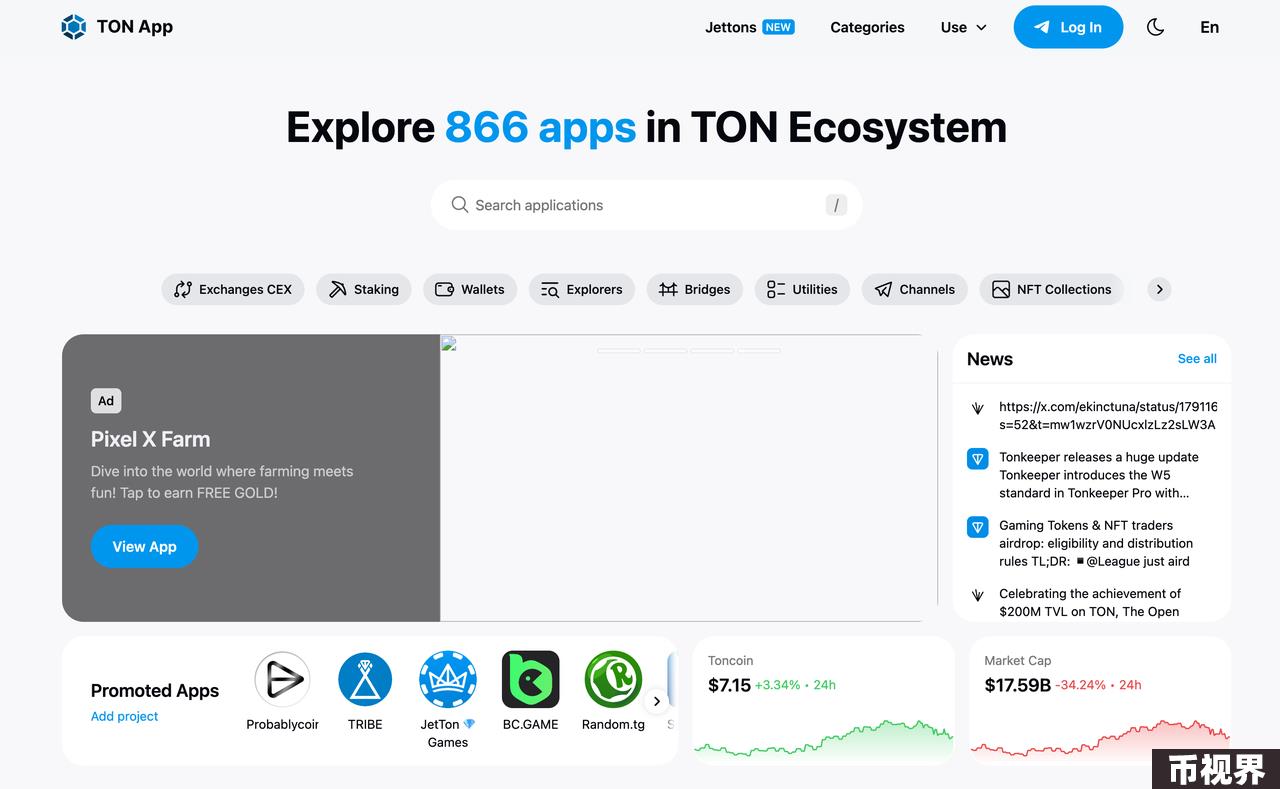This screenshot has height=789, width=1280.
Task: Open the Jettons NEW menu item
Action: tap(749, 27)
